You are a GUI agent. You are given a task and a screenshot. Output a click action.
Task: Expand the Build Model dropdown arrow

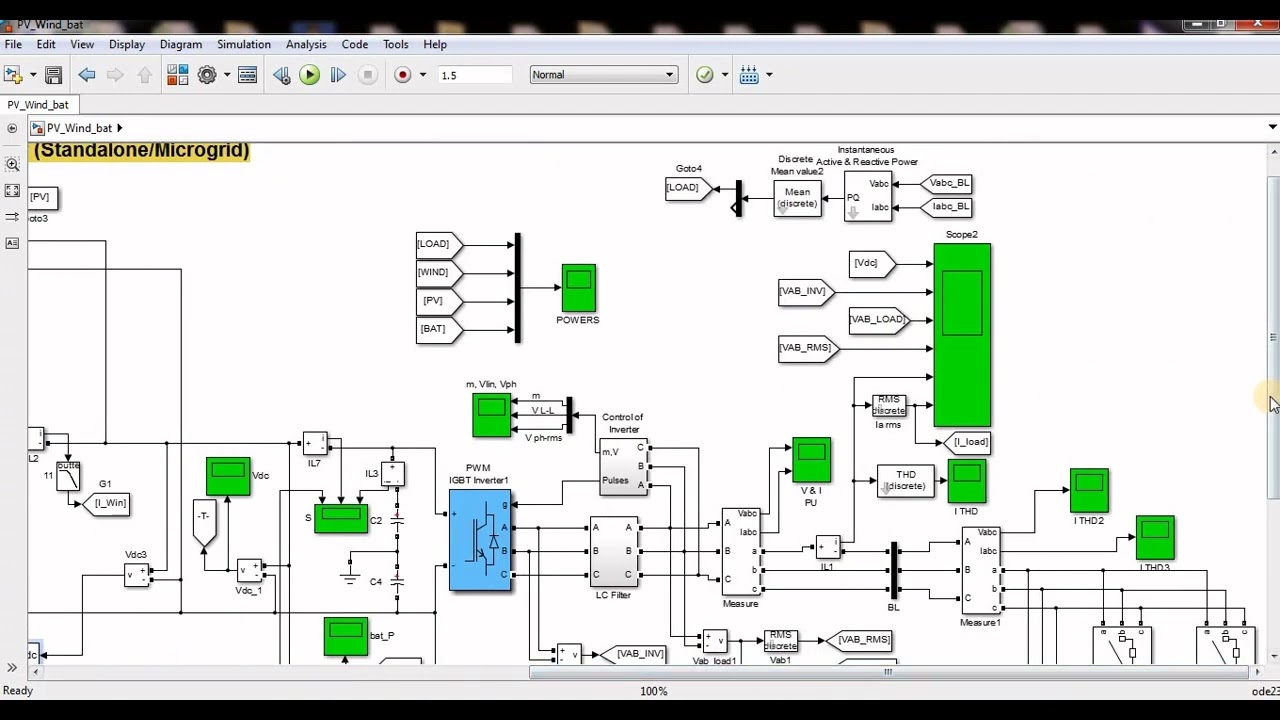pos(768,75)
